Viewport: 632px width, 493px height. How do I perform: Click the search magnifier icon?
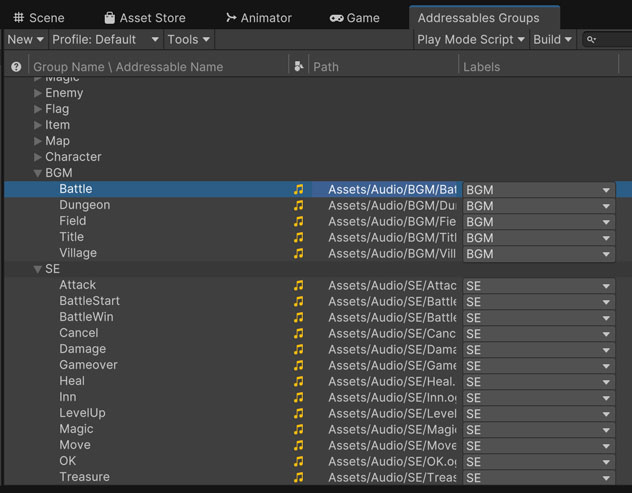point(591,40)
